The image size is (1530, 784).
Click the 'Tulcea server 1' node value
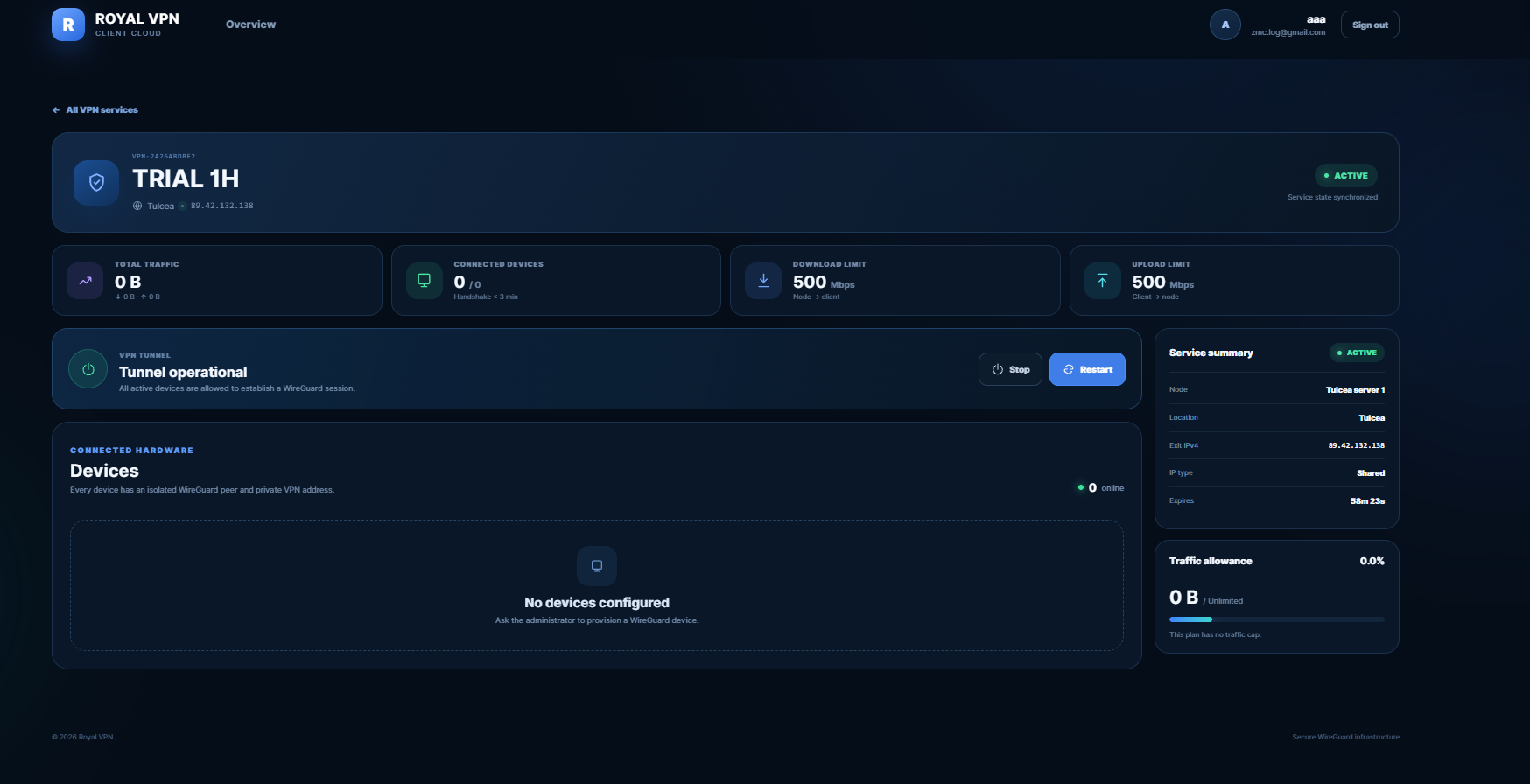1355,390
